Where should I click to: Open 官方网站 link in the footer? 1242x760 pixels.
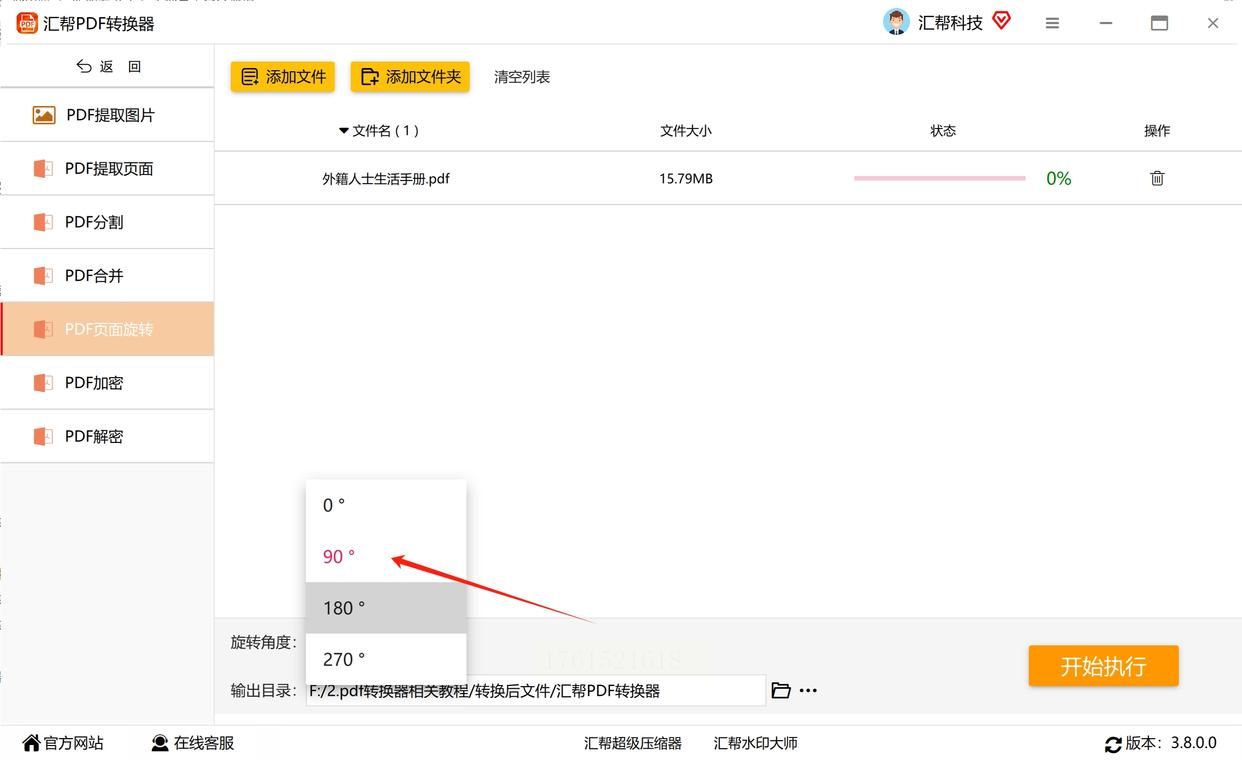(x=62, y=743)
